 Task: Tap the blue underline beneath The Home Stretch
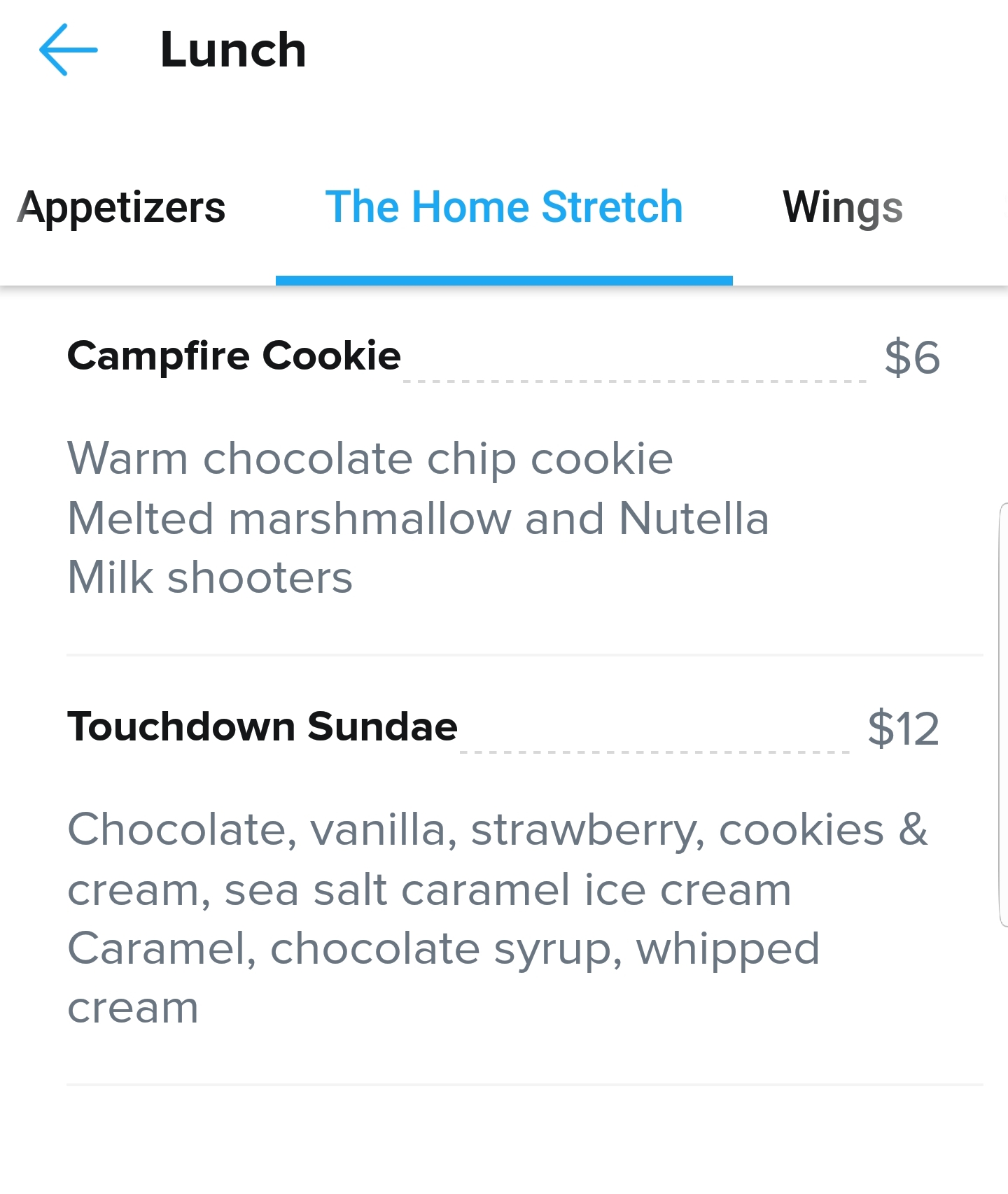tap(504, 281)
